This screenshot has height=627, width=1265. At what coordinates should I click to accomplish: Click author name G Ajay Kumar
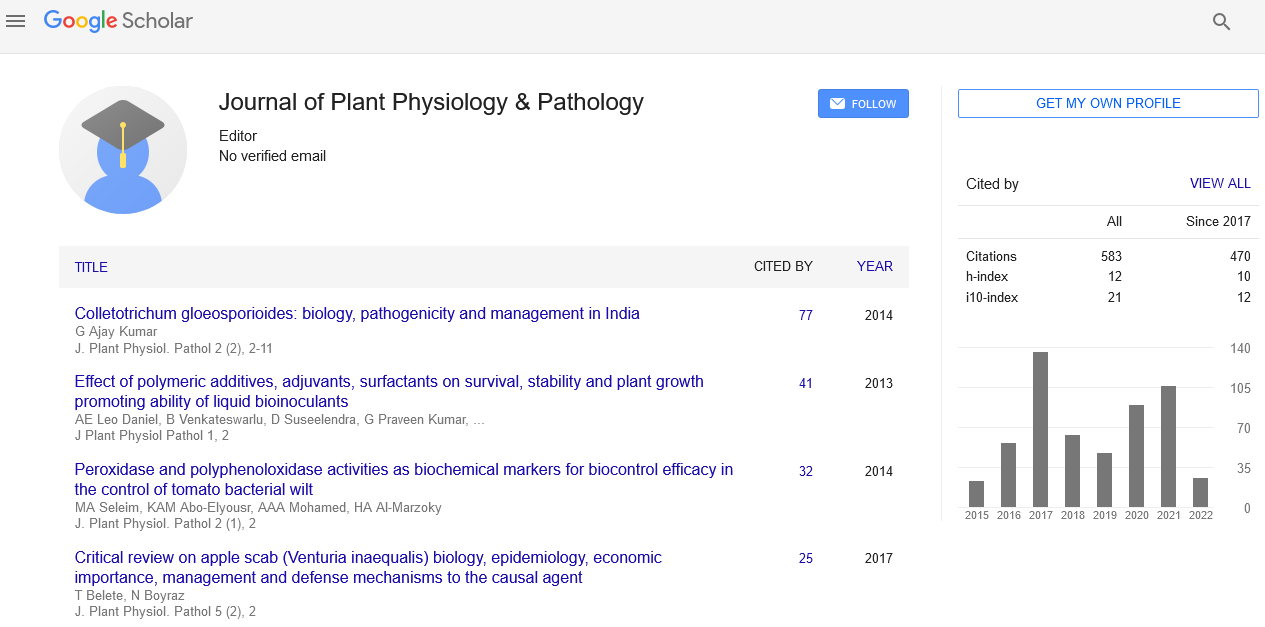coord(116,332)
